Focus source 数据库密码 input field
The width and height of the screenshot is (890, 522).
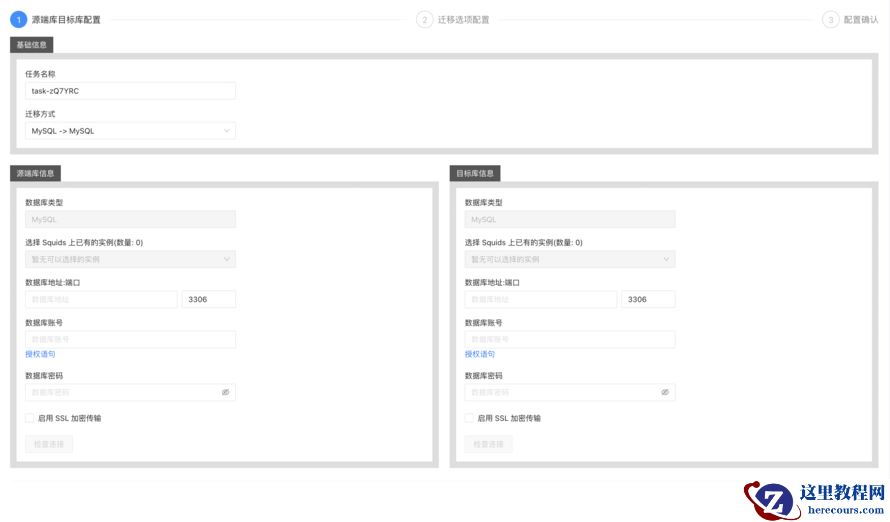tap(131, 392)
